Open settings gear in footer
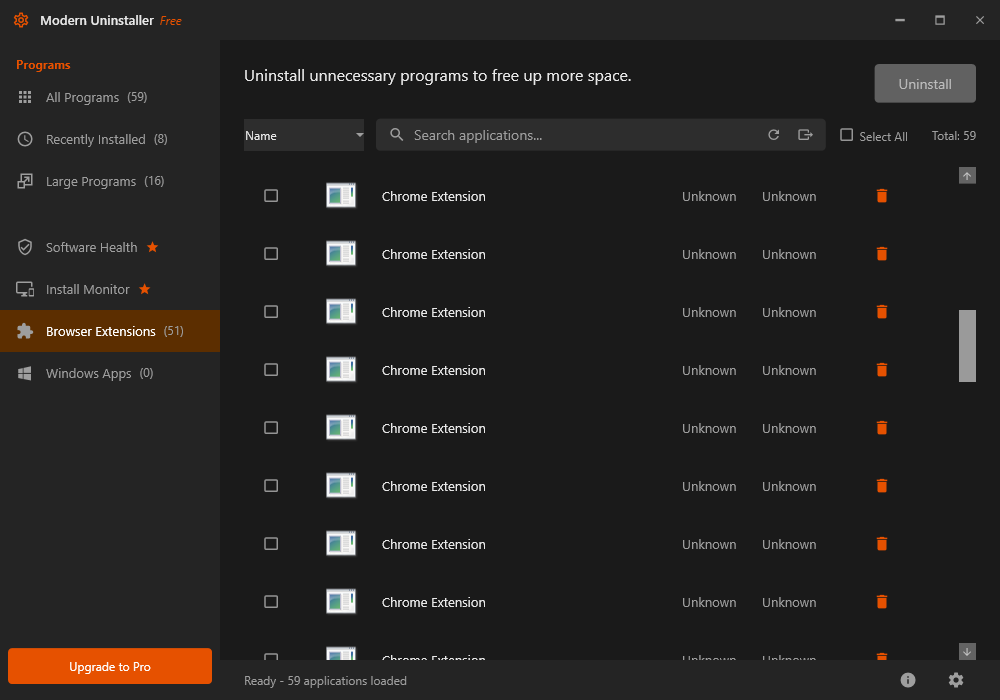This screenshot has width=1000, height=700. point(955,680)
